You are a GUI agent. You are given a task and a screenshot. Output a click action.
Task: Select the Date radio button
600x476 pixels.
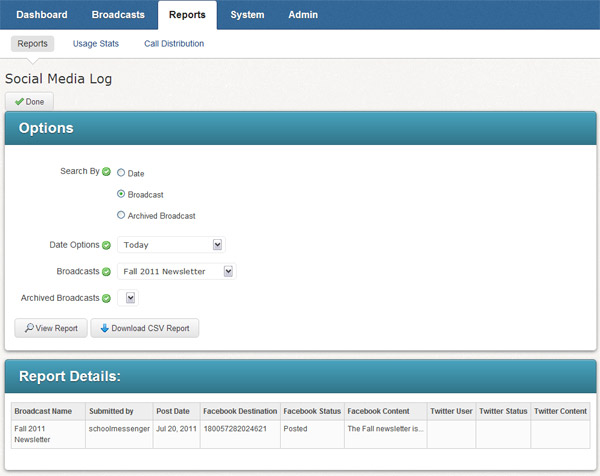click(x=121, y=173)
